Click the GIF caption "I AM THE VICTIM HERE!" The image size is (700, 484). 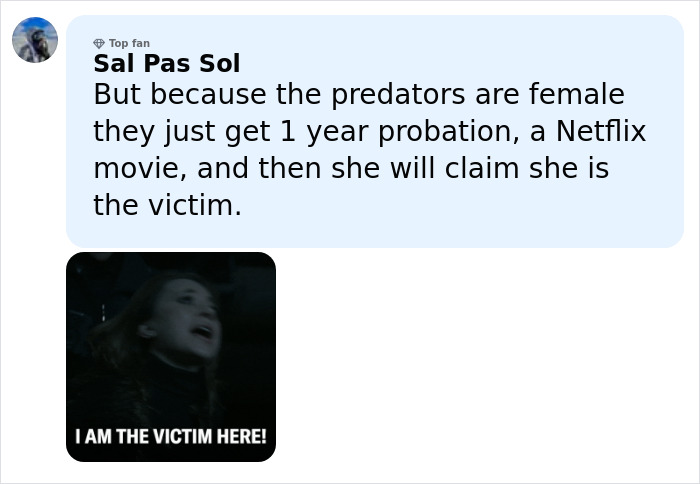171,438
